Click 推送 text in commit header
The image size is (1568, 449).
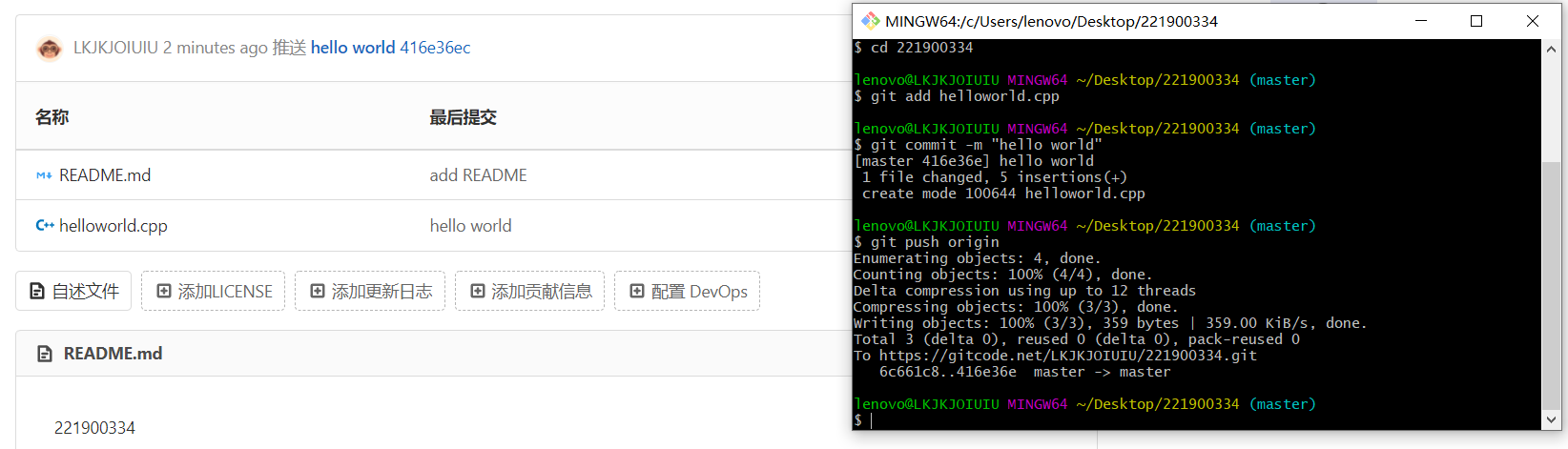point(289,48)
